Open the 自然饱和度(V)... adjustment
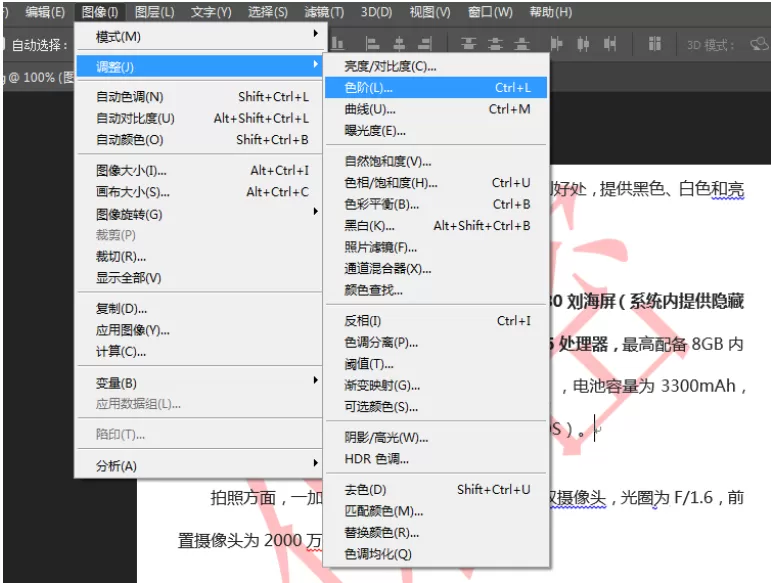Image resolution: width=771 pixels, height=583 pixels. [436, 161]
